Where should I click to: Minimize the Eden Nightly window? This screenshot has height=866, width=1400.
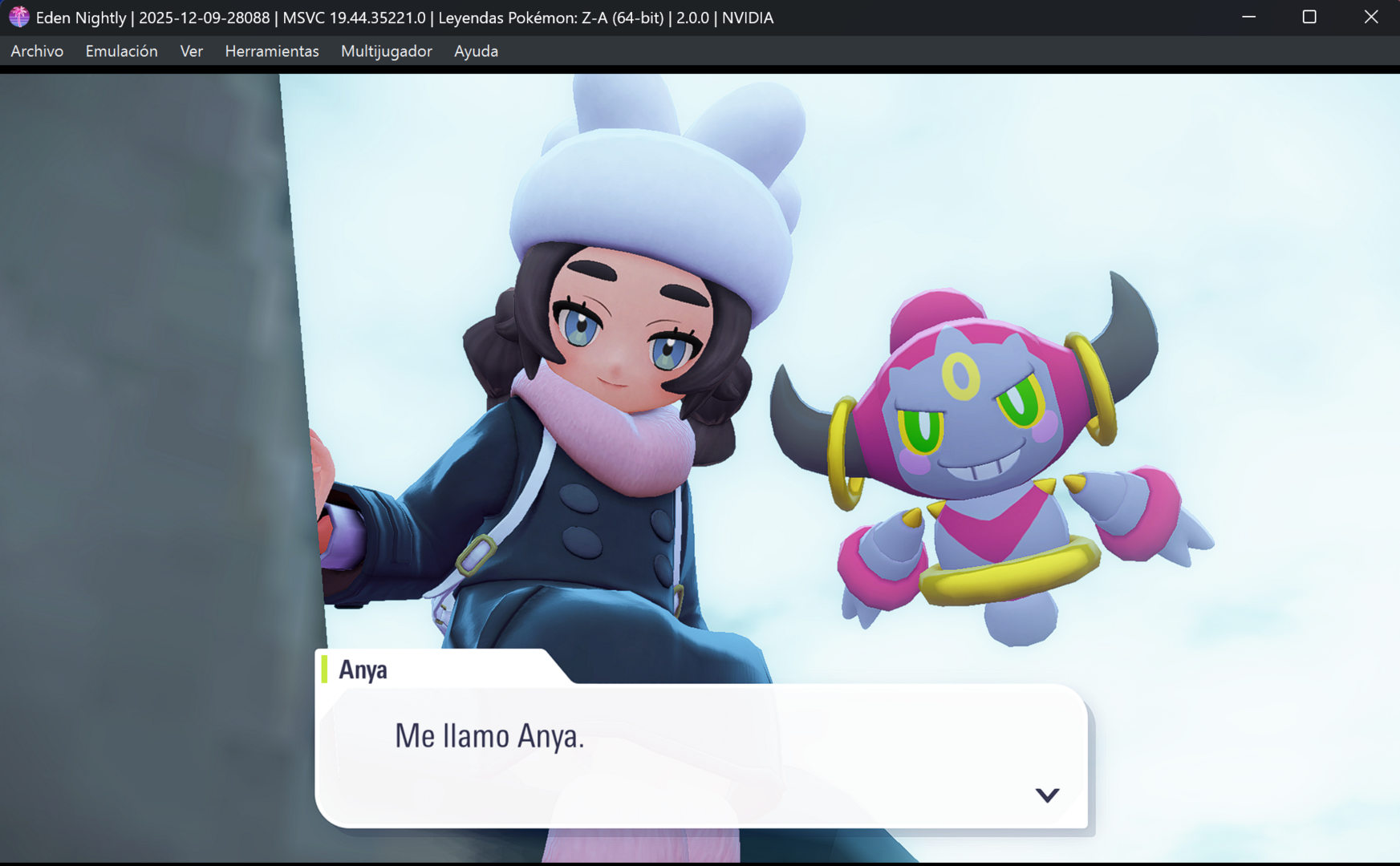click(1248, 17)
